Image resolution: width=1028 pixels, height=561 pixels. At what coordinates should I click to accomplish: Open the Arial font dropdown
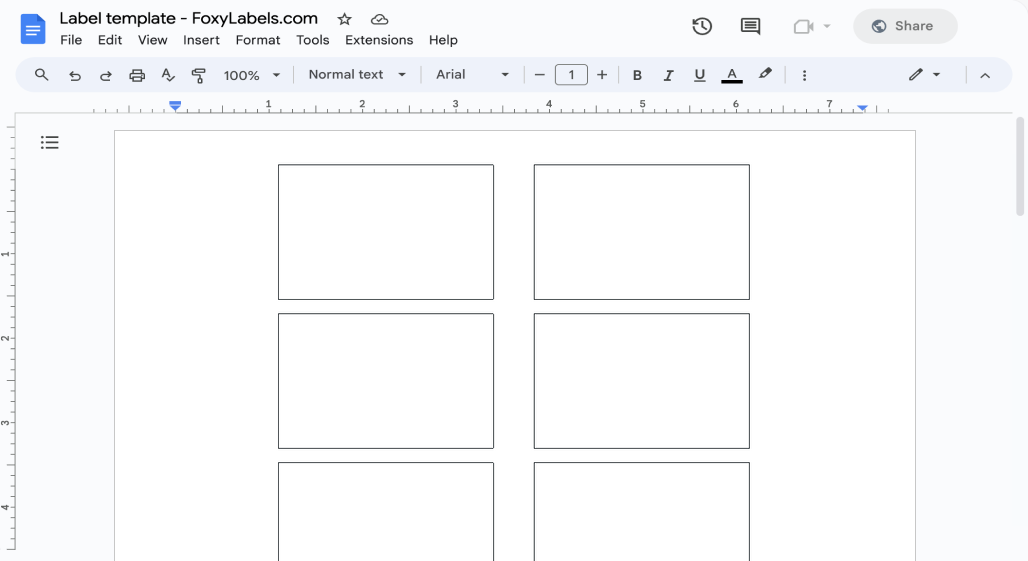(472, 75)
